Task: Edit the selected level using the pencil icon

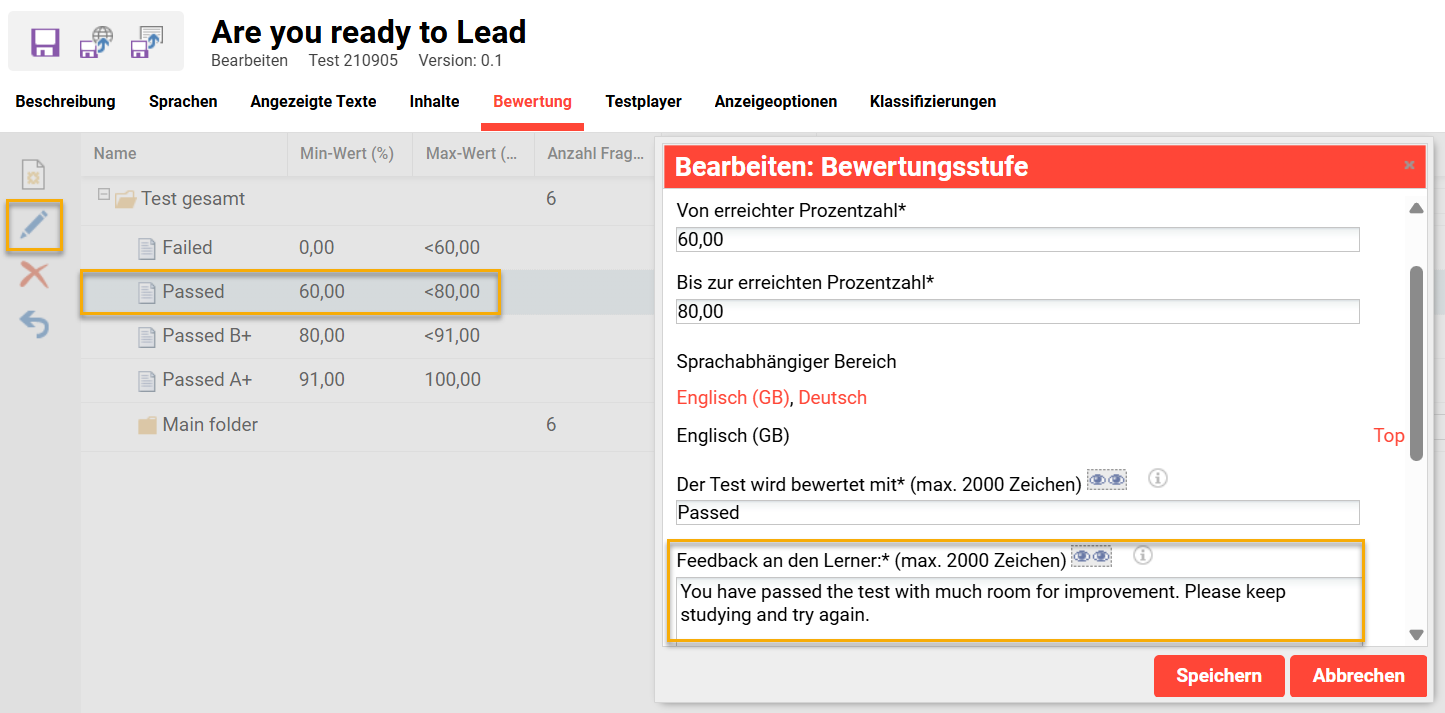Action: point(34,226)
